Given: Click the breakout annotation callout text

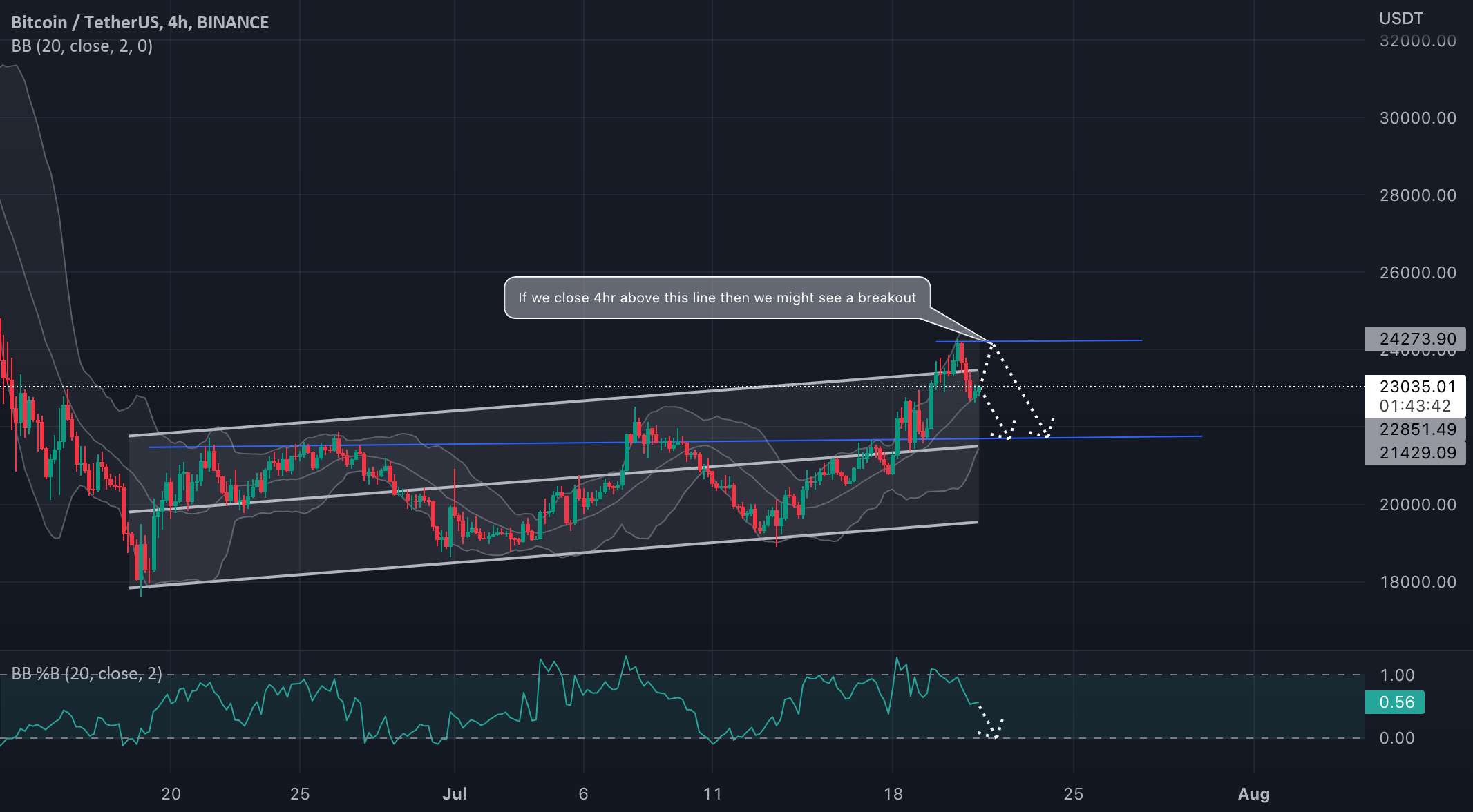Looking at the screenshot, I should point(717,298).
